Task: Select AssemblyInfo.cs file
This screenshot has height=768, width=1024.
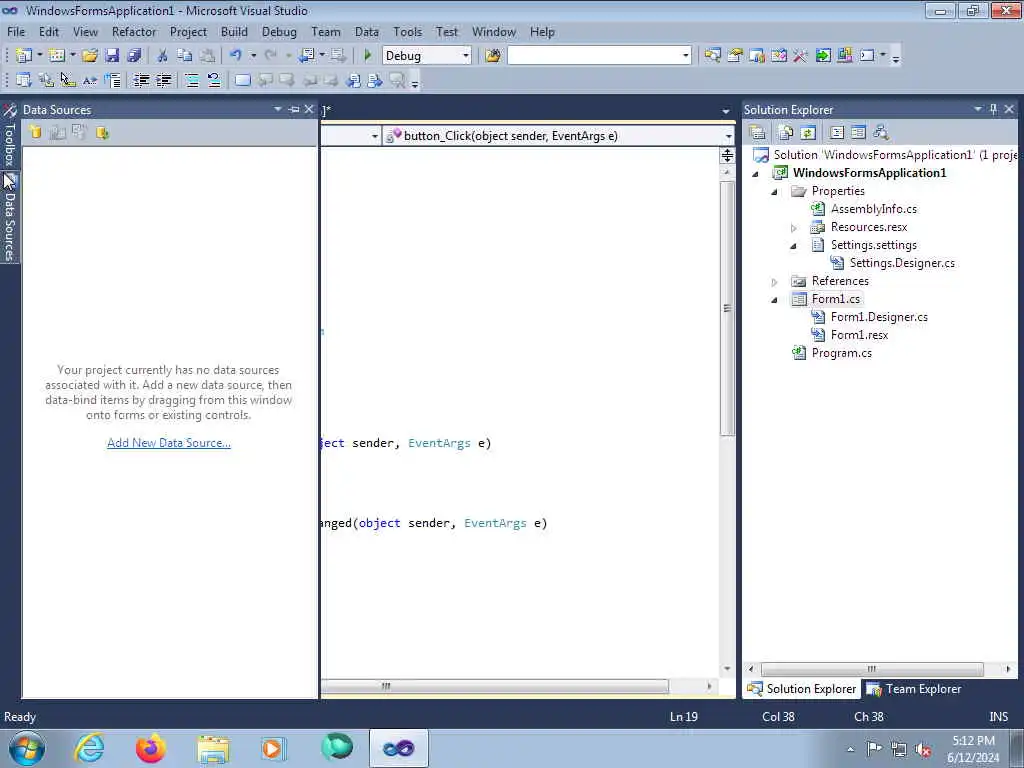Action: pyautogui.click(x=873, y=209)
